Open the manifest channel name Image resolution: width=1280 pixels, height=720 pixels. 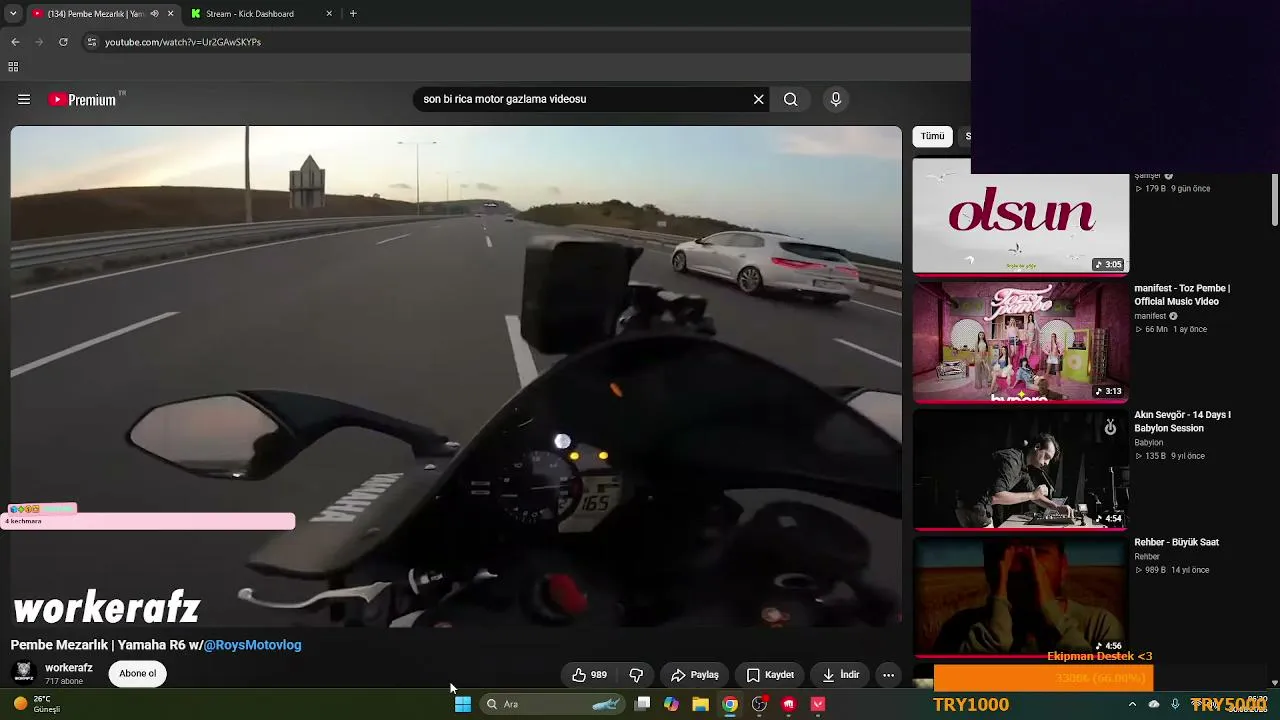tap(1150, 316)
